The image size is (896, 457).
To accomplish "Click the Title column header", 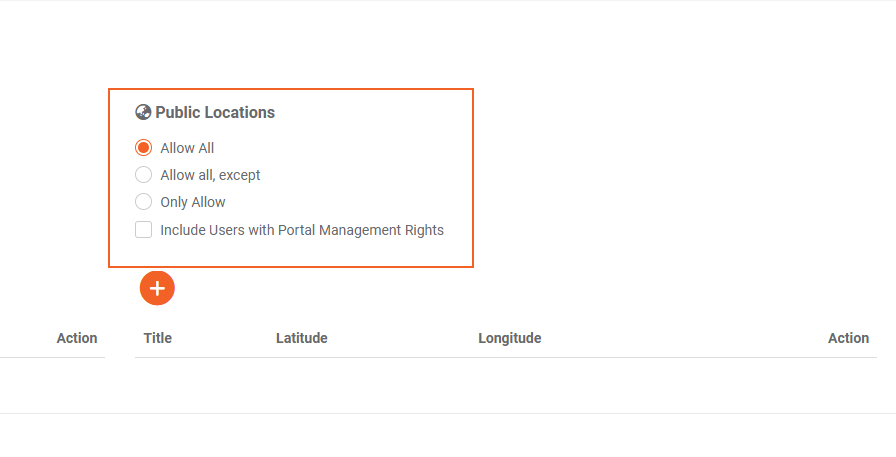I will click(158, 338).
